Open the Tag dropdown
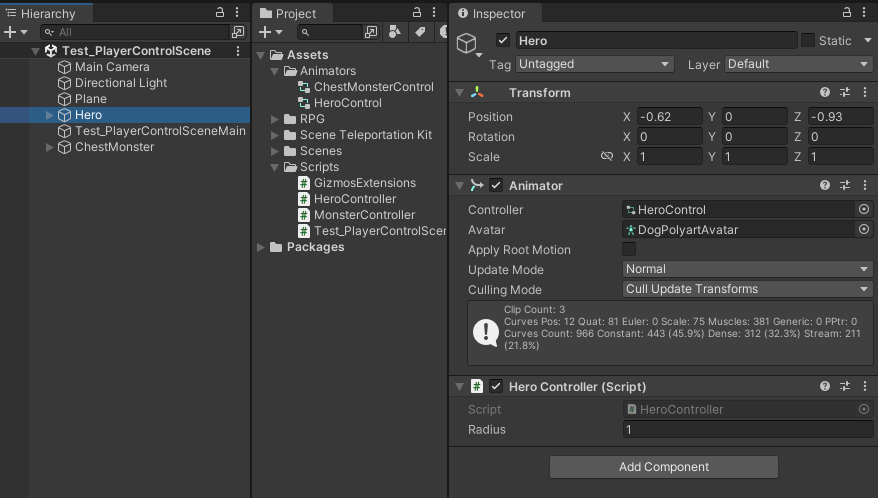 tap(595, 64)
